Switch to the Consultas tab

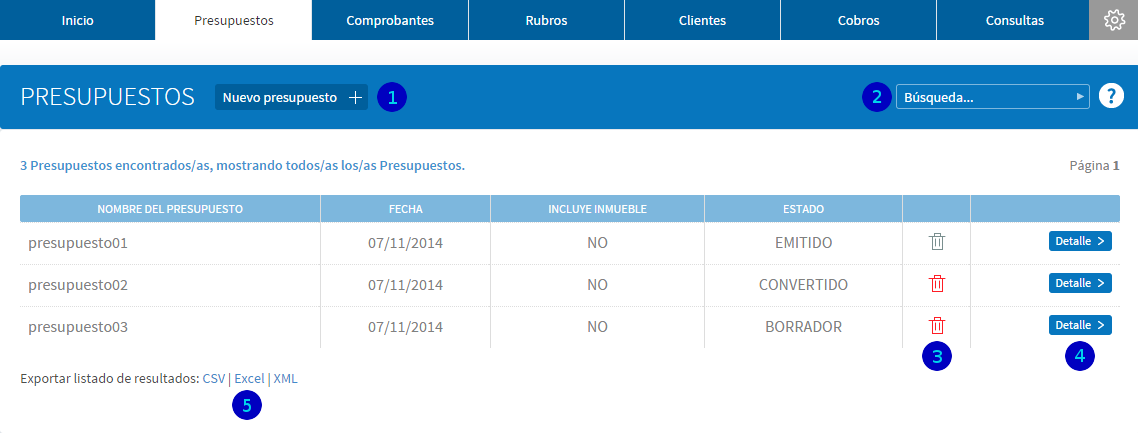[1015, 20]
